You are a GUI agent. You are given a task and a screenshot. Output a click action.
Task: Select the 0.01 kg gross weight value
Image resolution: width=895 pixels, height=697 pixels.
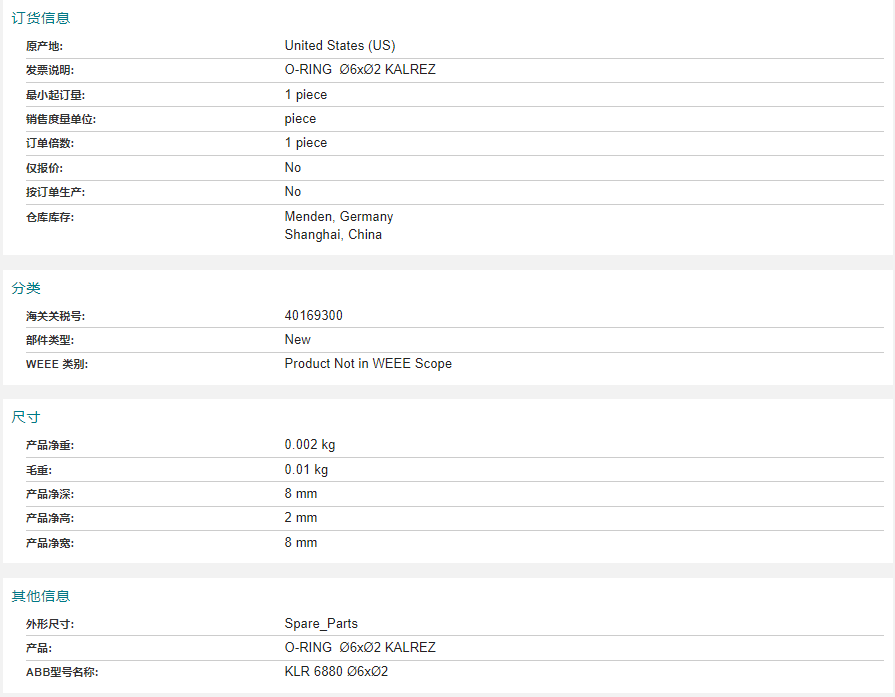point(307,470)
